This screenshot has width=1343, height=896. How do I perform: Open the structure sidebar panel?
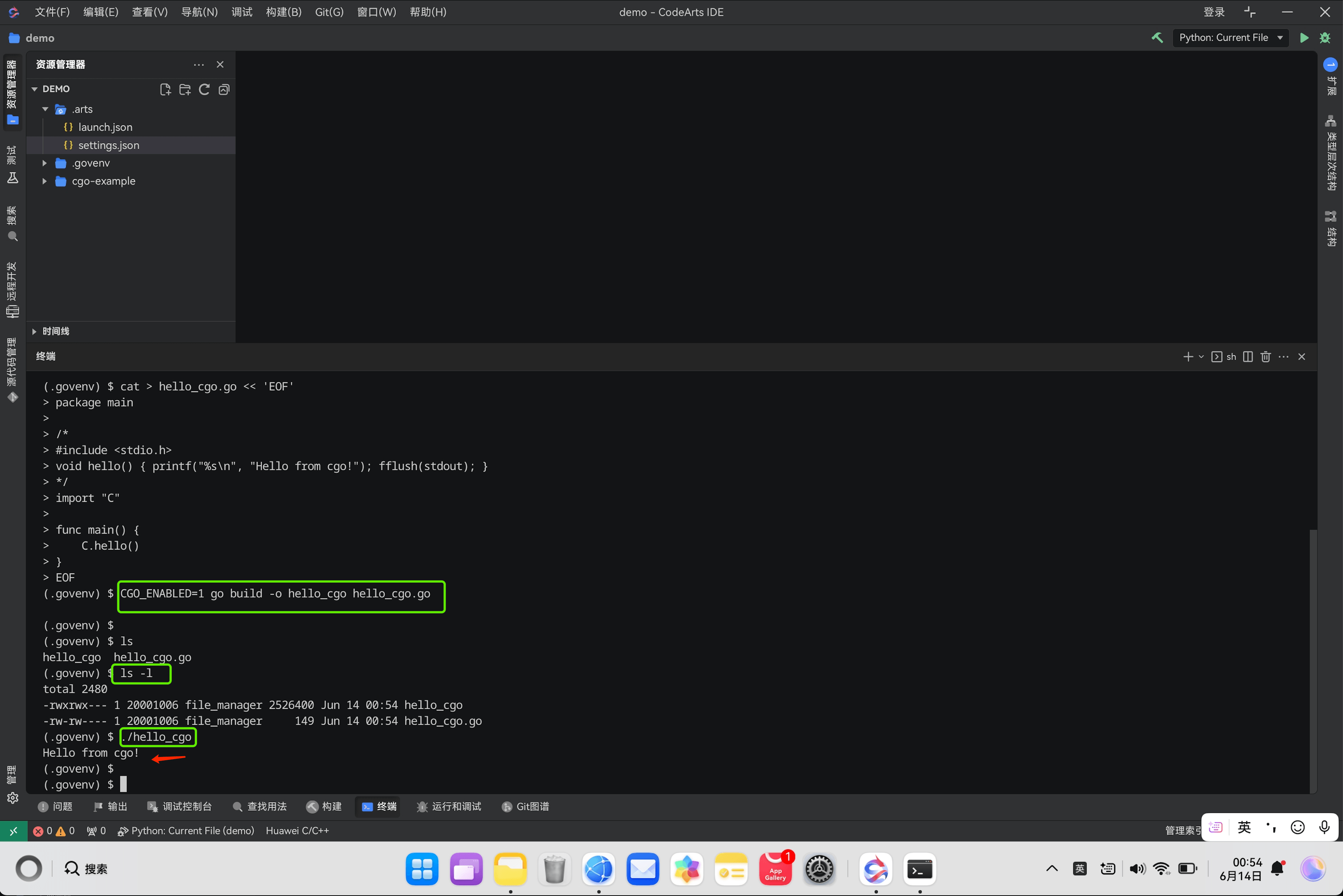pos(1330,228)
